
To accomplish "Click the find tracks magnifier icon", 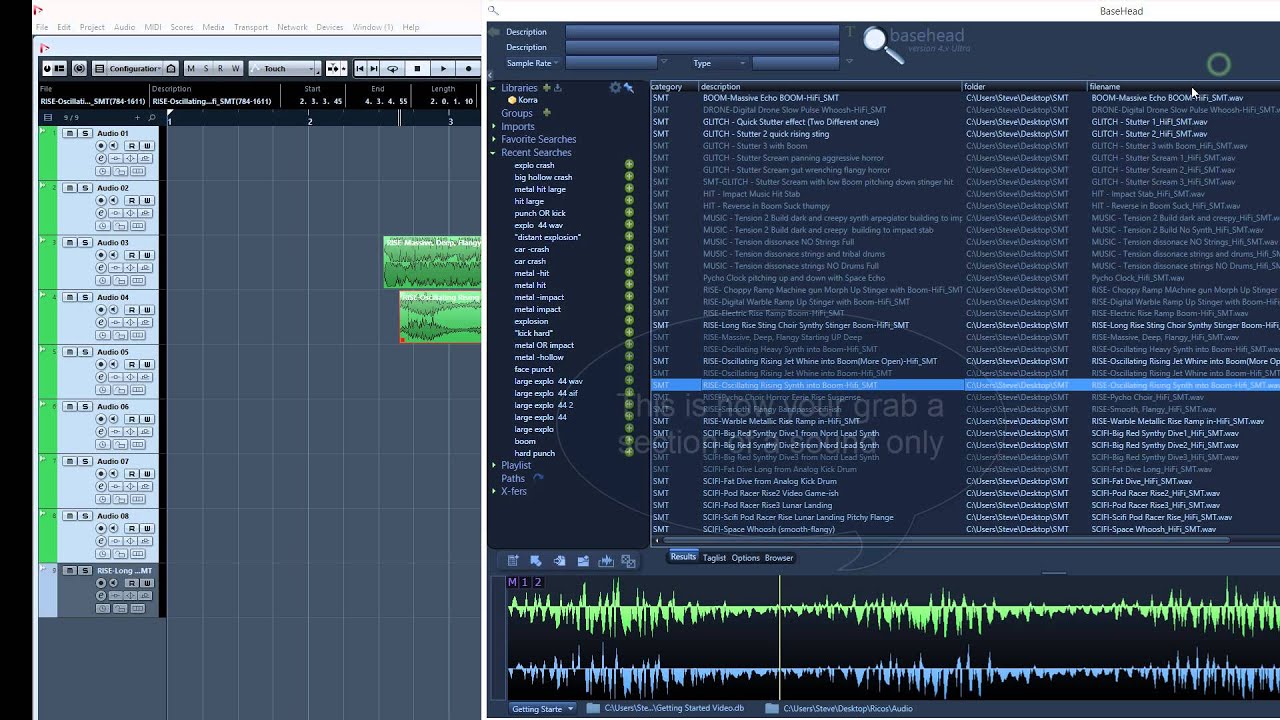I will pos(152,118).
